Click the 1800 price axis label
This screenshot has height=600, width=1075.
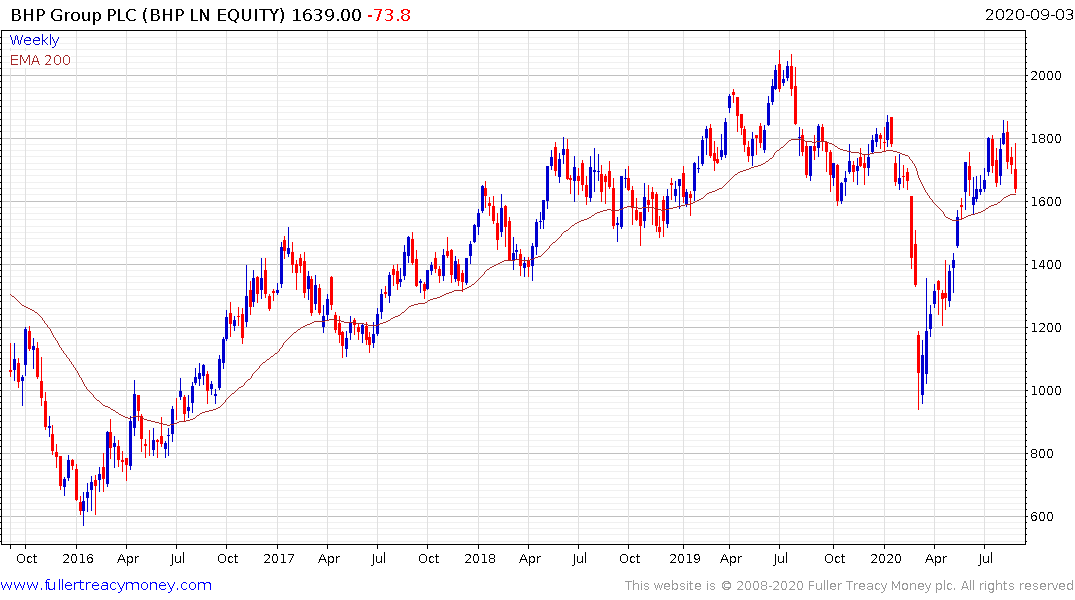[x=1046, y=139]
